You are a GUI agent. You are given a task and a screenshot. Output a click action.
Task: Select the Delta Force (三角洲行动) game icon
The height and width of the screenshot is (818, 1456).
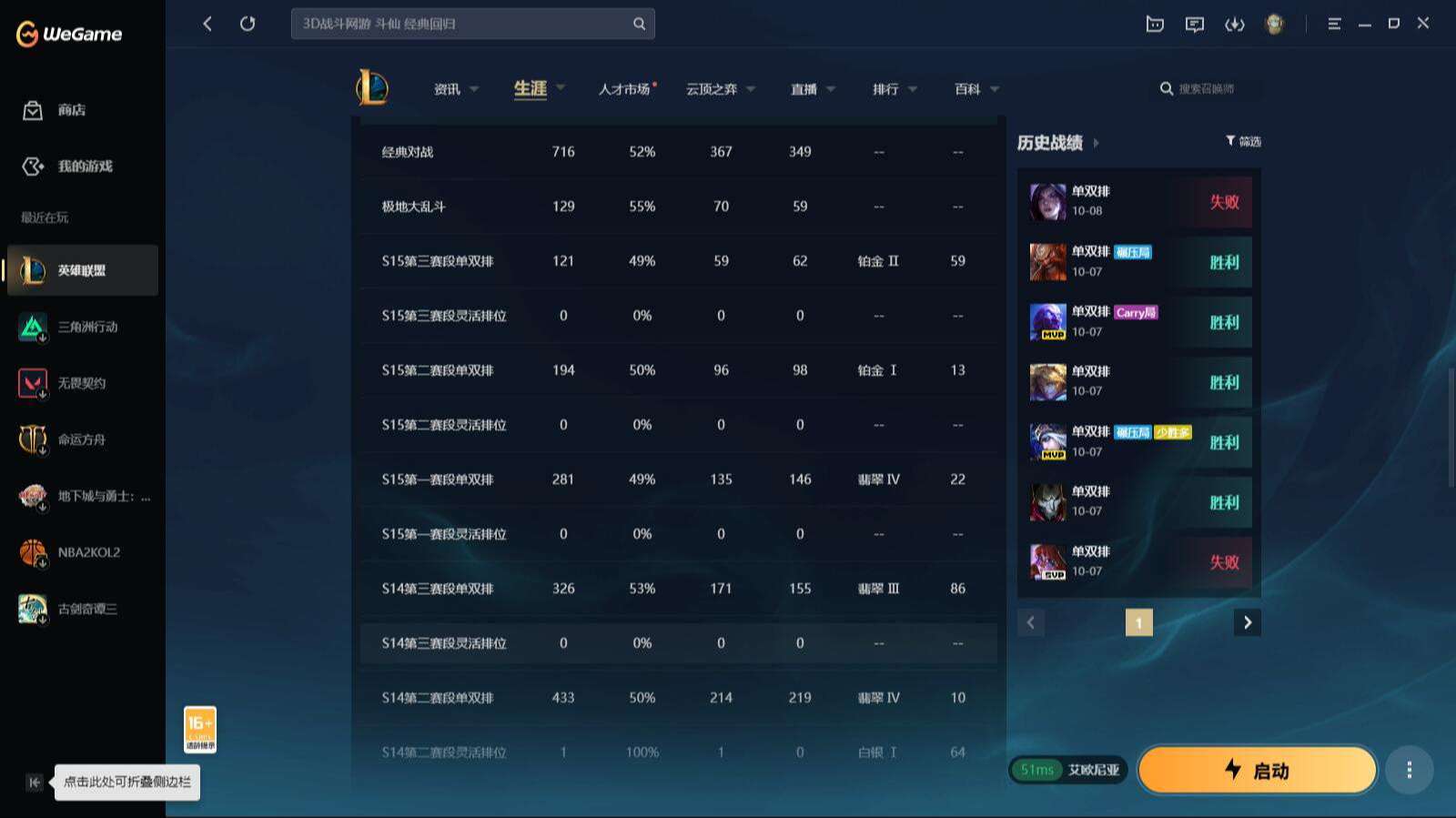(33, 327)
